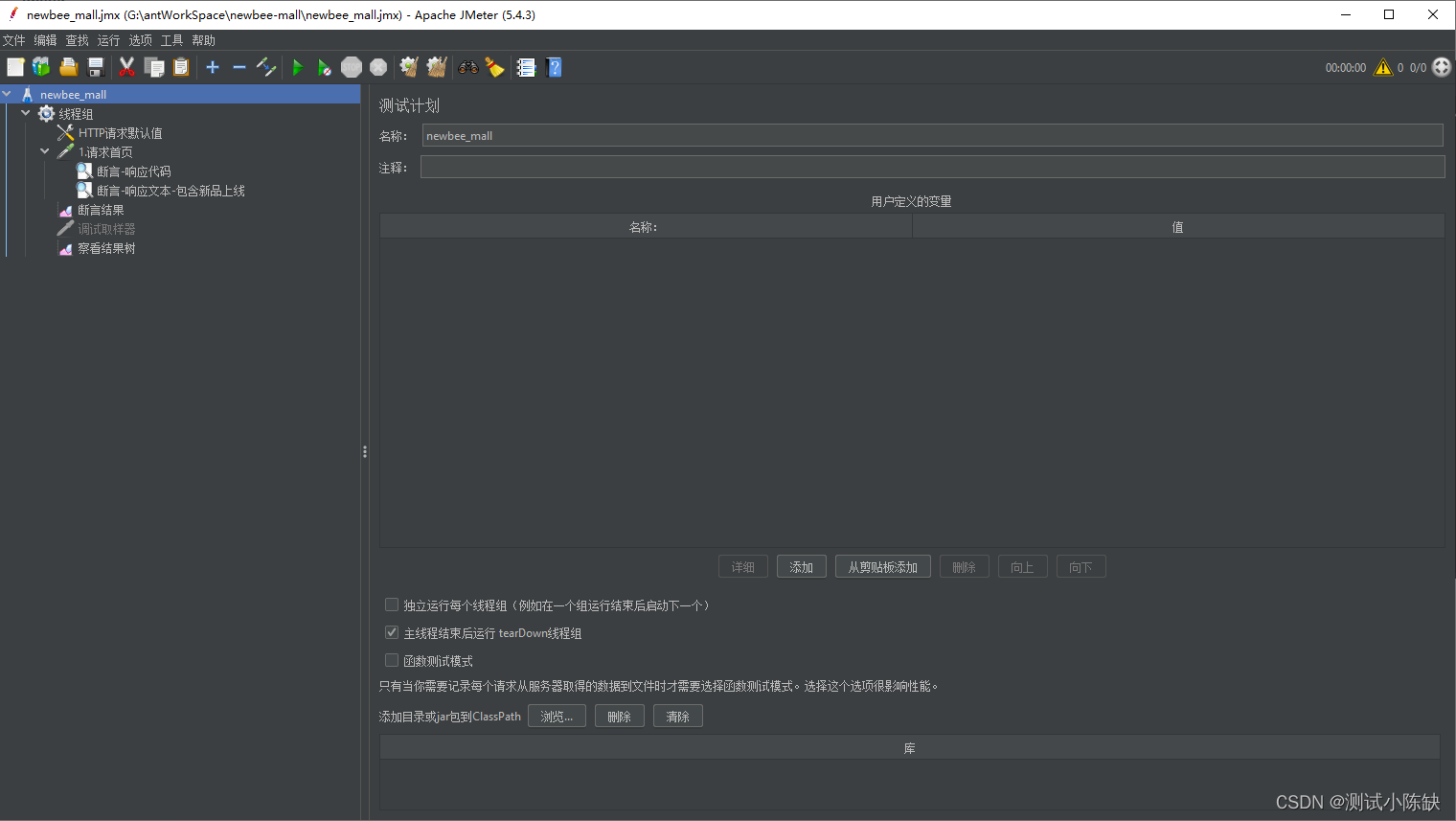This screenshot has height=821, width=1456.
Task: Open the Templates icon in toolbar
Action: coord(41,67)
